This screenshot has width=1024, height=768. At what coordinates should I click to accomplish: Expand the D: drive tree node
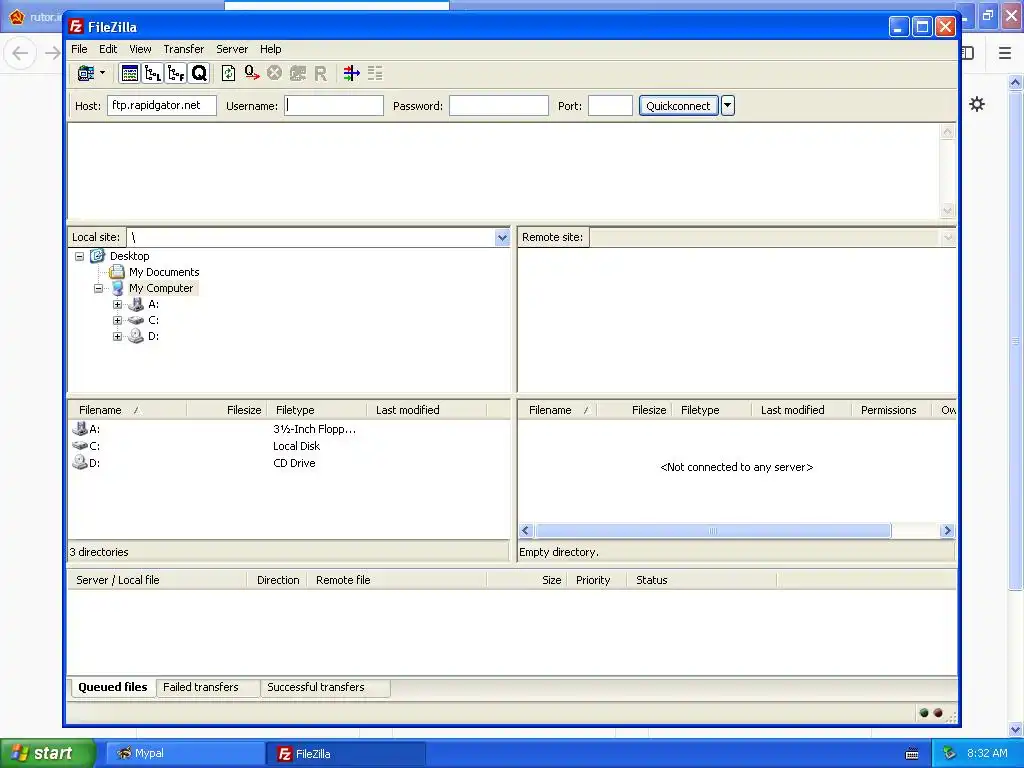coord(118,336)
